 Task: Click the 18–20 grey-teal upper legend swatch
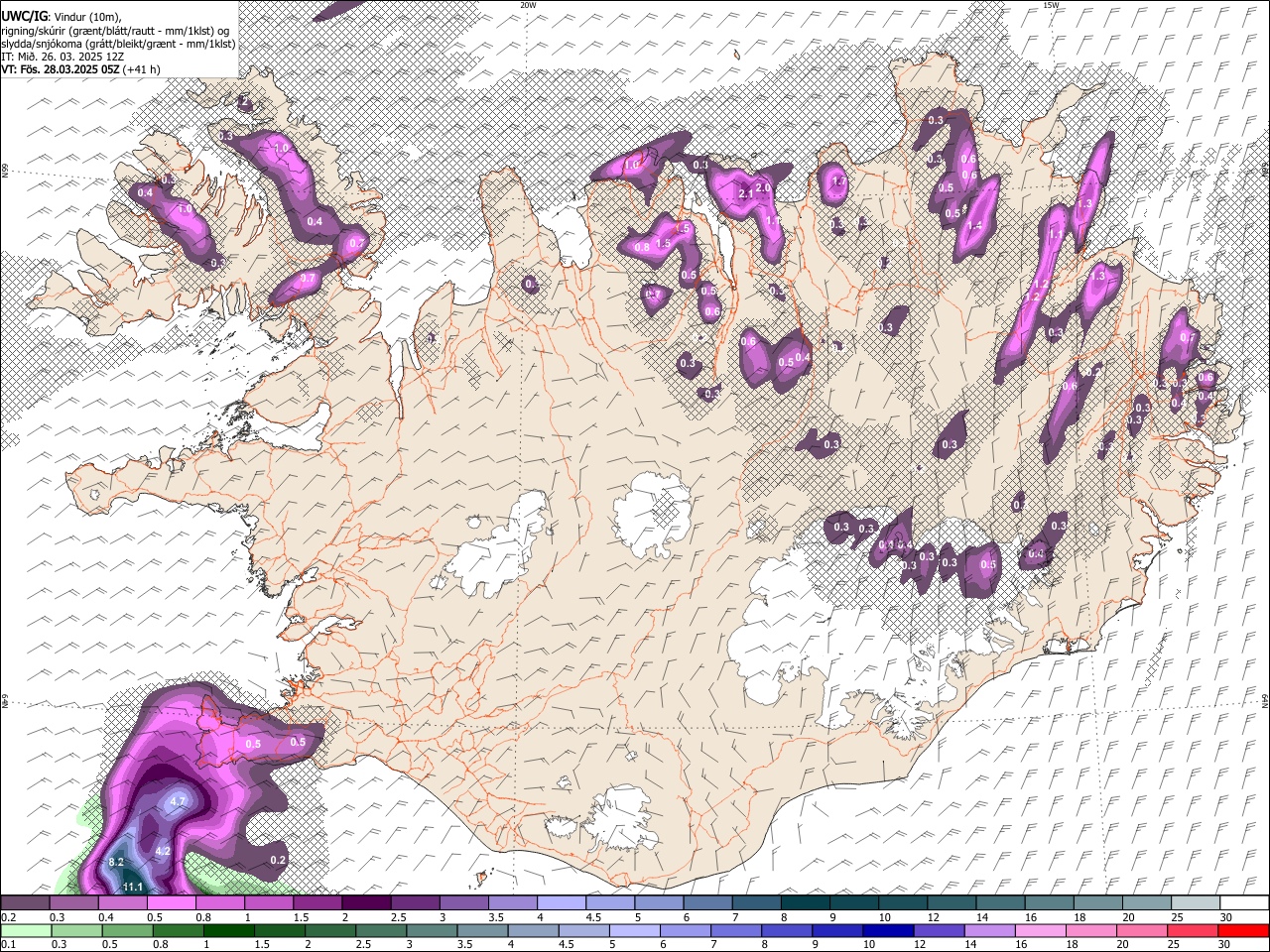(1097, 903)
